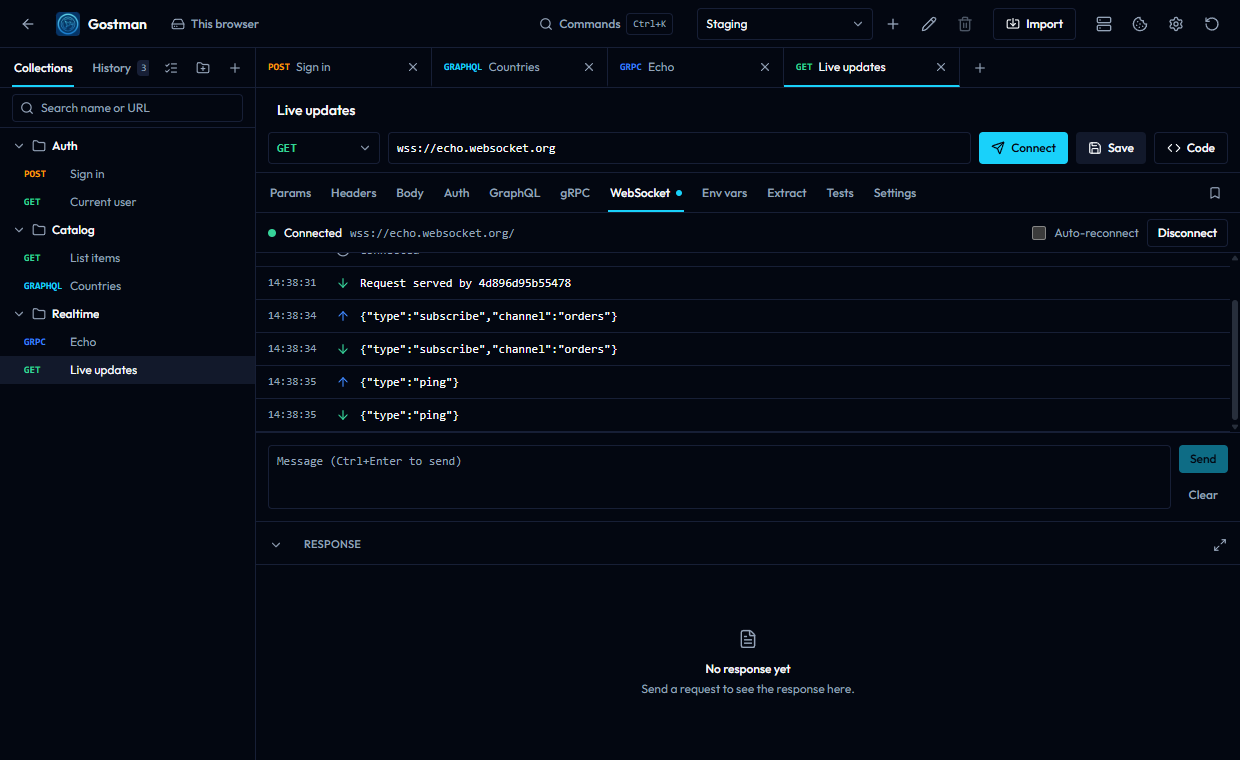Click the Connect button
Screen dimensions: 1240x760
tap(1023, 148)
